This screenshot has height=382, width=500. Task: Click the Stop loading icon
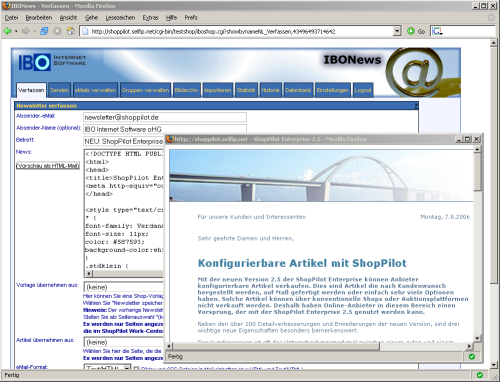tap(57, 31)
